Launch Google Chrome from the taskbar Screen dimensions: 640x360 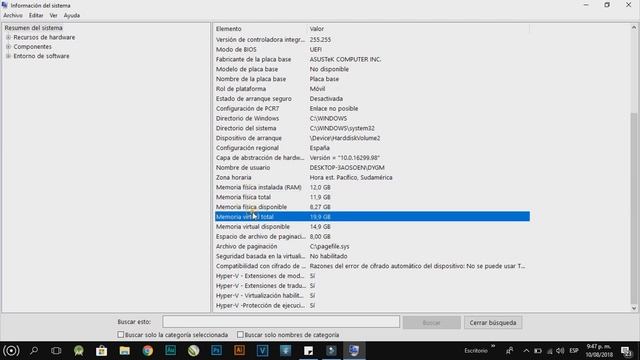[148, 351]
